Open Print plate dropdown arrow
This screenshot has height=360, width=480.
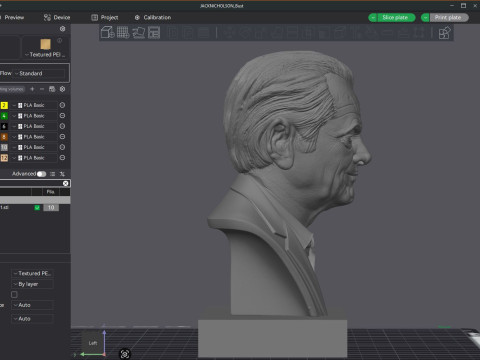pos(425,18)
